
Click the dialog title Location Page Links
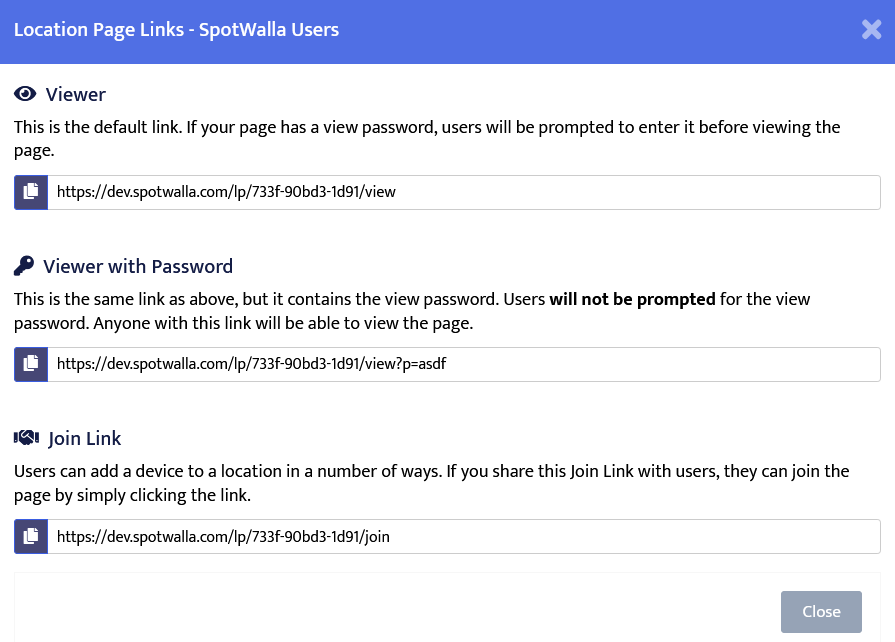click(x=176, y=30)
